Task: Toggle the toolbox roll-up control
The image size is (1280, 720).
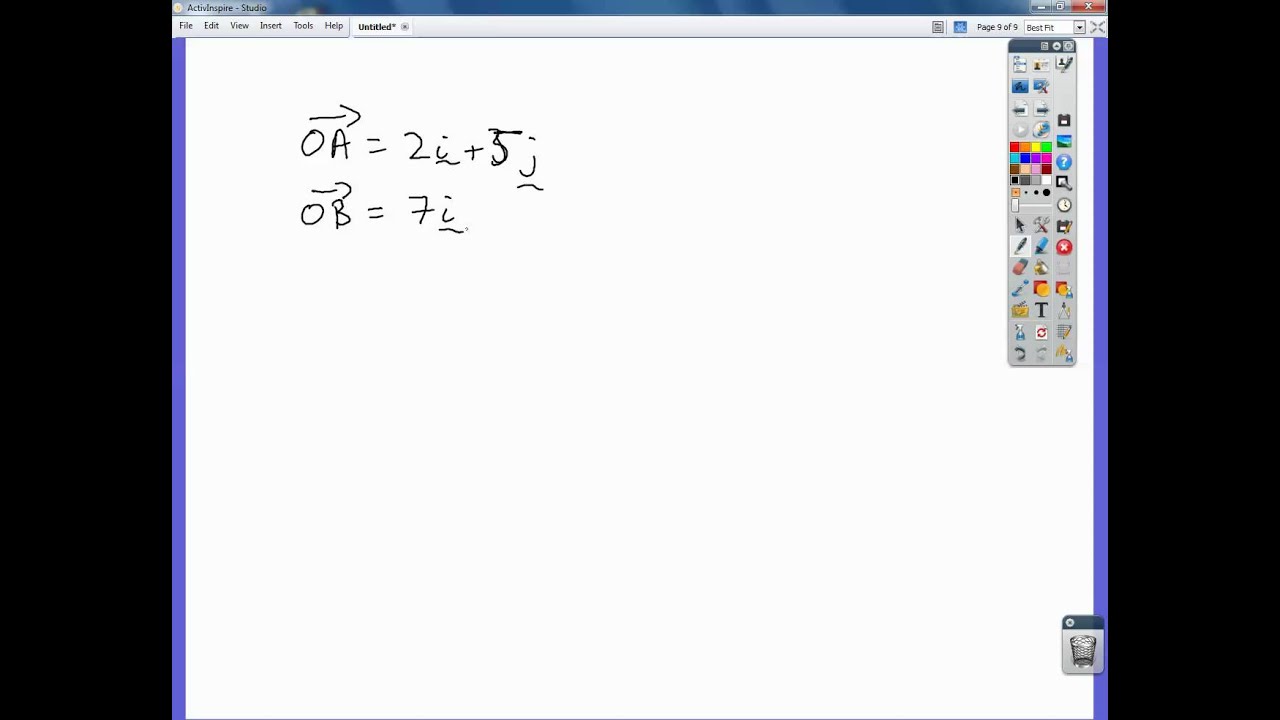Action: pos(1056,45)
